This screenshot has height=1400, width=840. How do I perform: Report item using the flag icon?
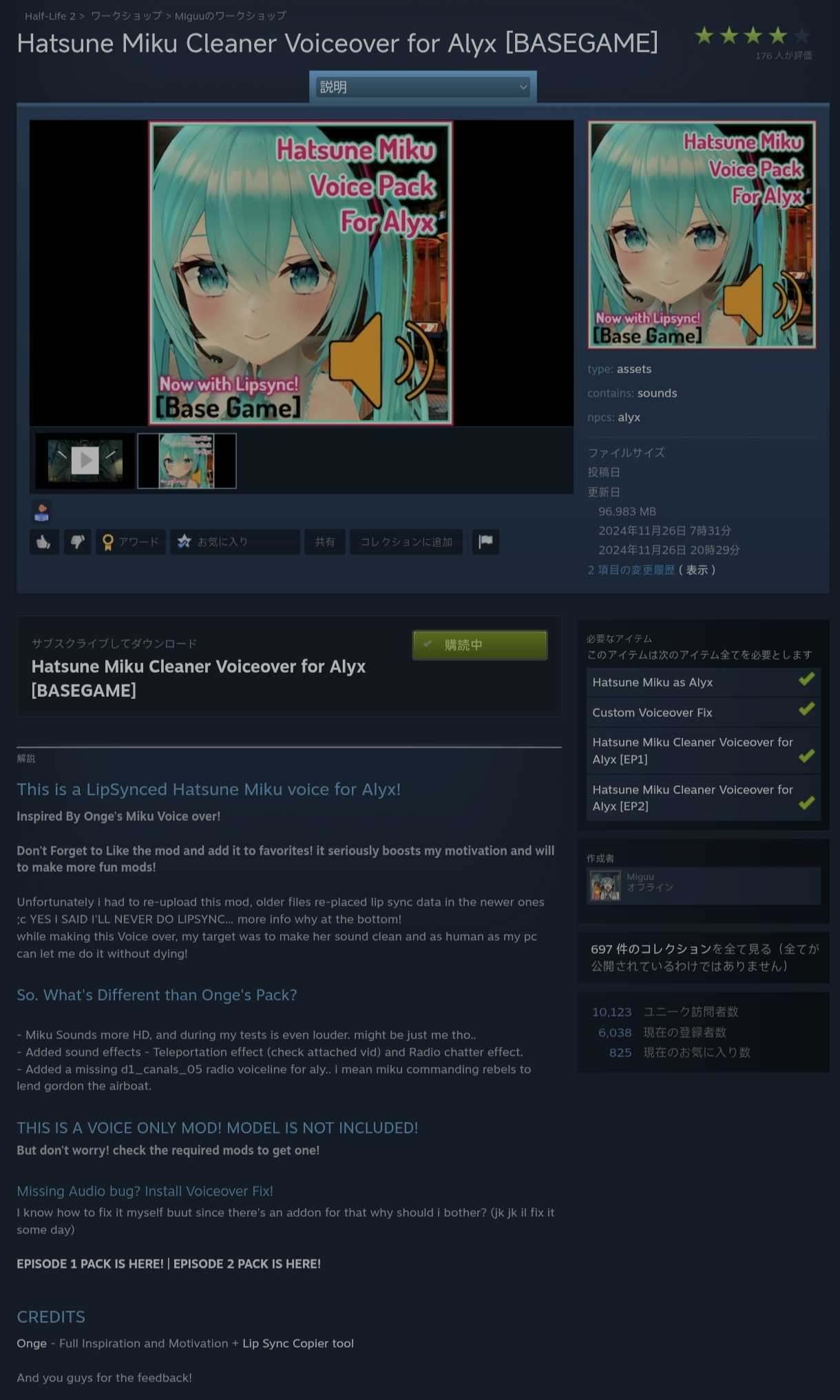tap(485, 542)
